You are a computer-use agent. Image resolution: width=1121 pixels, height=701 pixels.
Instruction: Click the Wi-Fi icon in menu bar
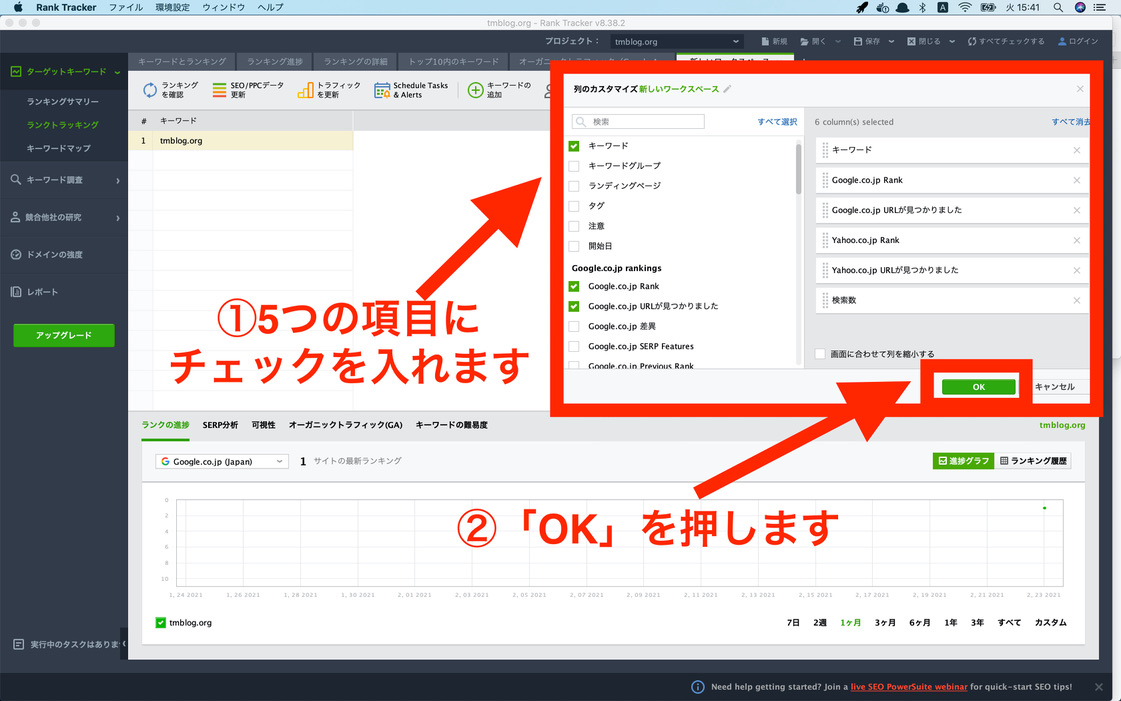point(965,7)
